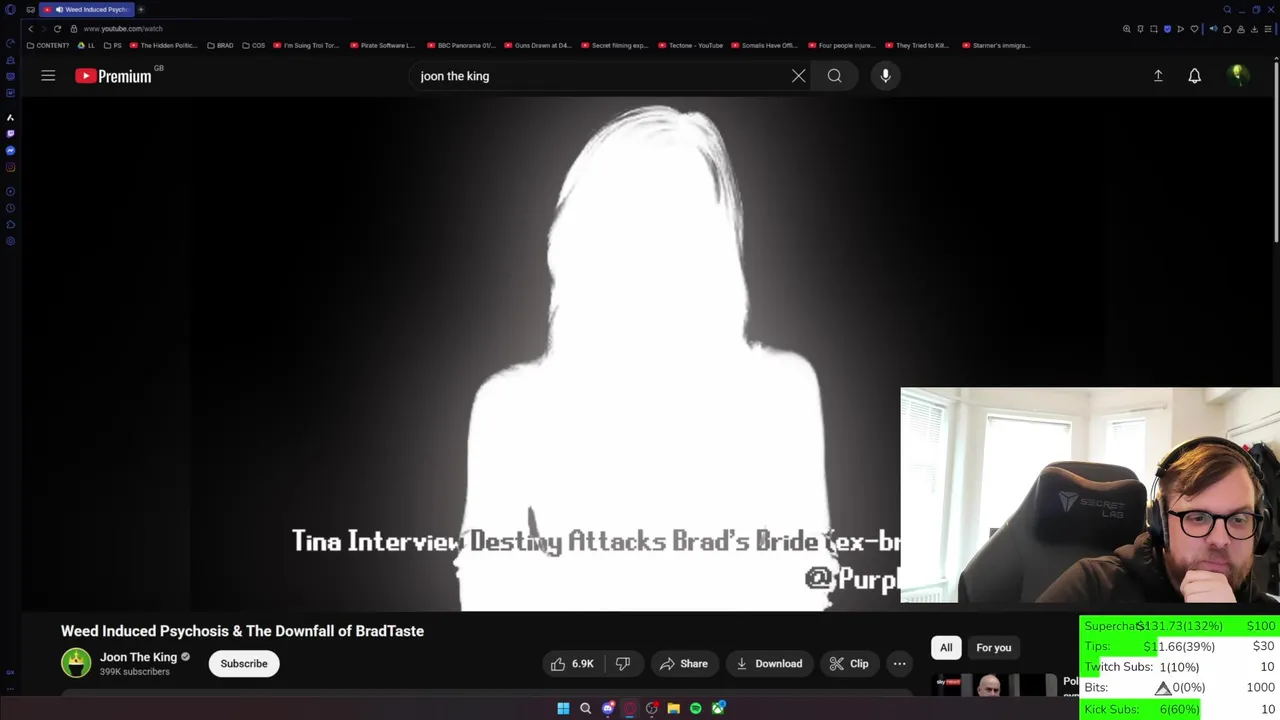Bookmark page with the heart icon
Image resolution: width=1280 pixels, height=720 pixels.
[x=1194, y=29]
